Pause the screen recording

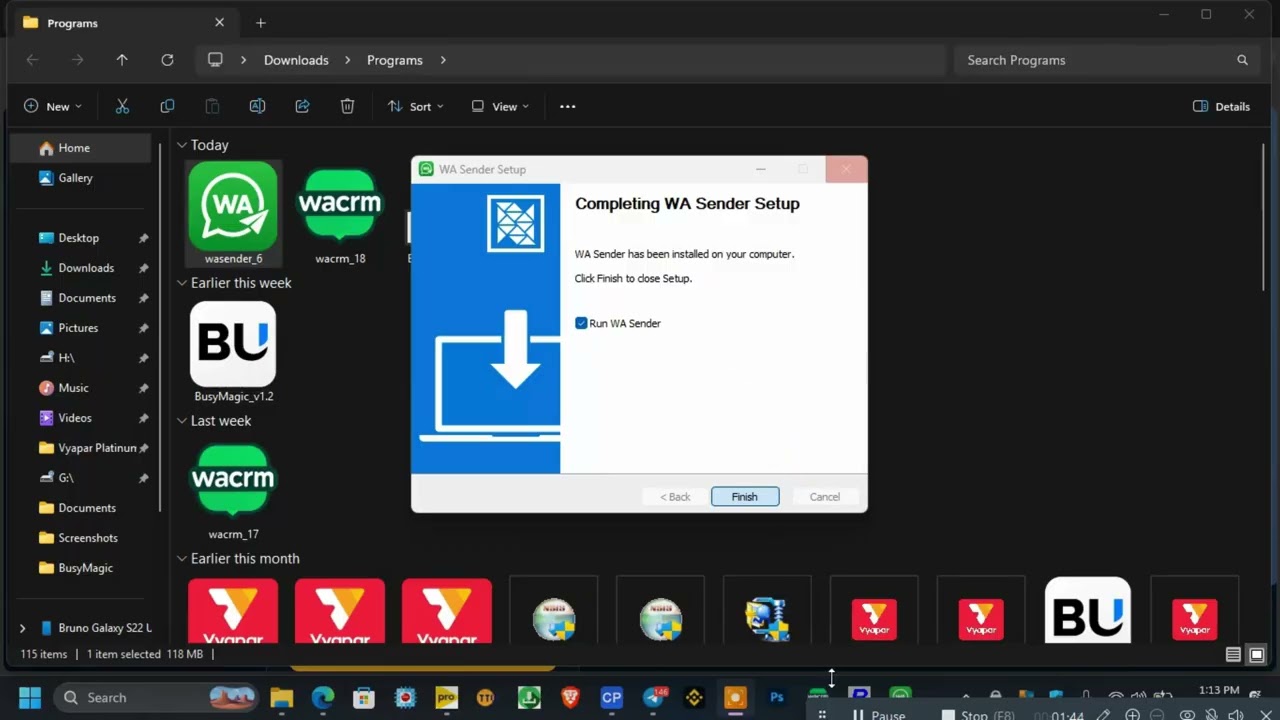(878, 714)
